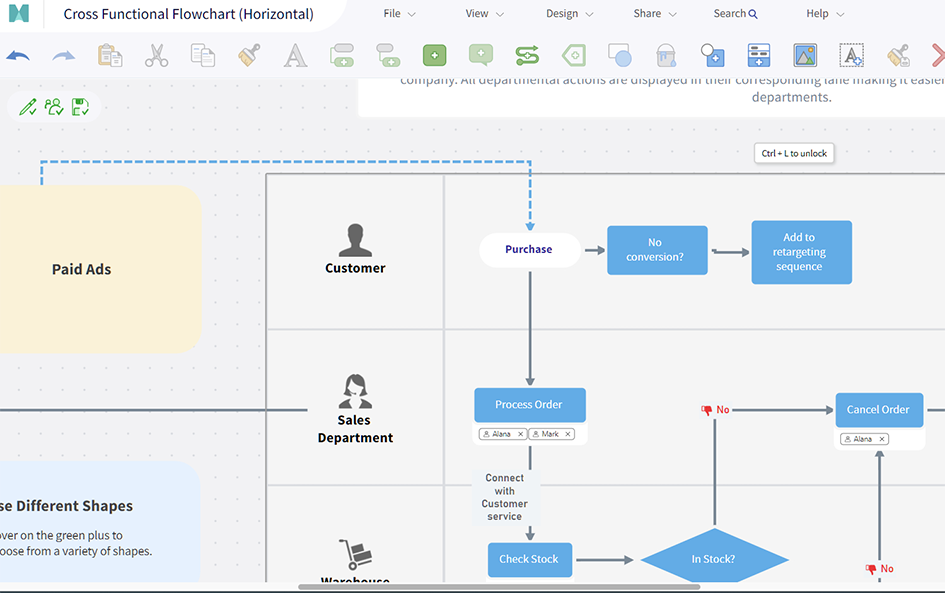Click the insert image icon in toolbar
Image resolution: width=945 pixels, height=593 pixels.
click(x=805, y=56)
